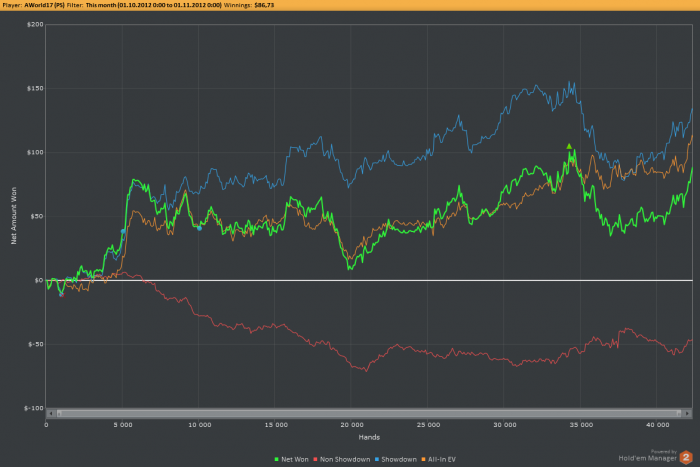This screenshot has height=467, width=700.
Task: Click the 'Hands' x-axis title
Action: pyautogui.click(x=369, y=437)
